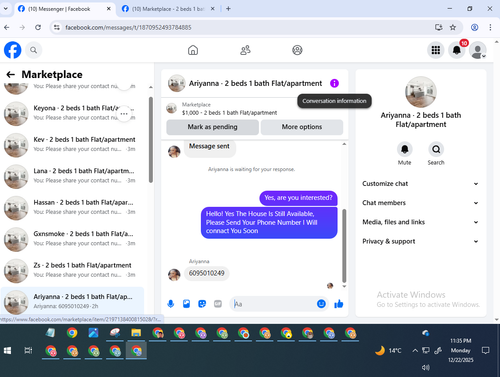Open File Explorer from the taskbar
Viewport: 500px width, 377px height.
point(136,333)
